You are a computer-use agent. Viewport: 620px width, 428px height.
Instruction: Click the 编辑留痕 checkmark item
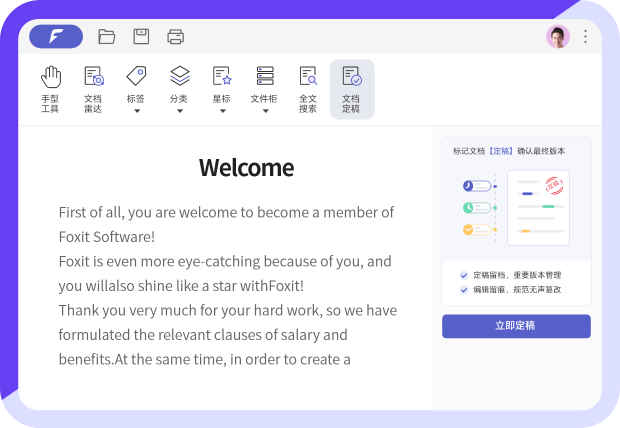(510, 290)
